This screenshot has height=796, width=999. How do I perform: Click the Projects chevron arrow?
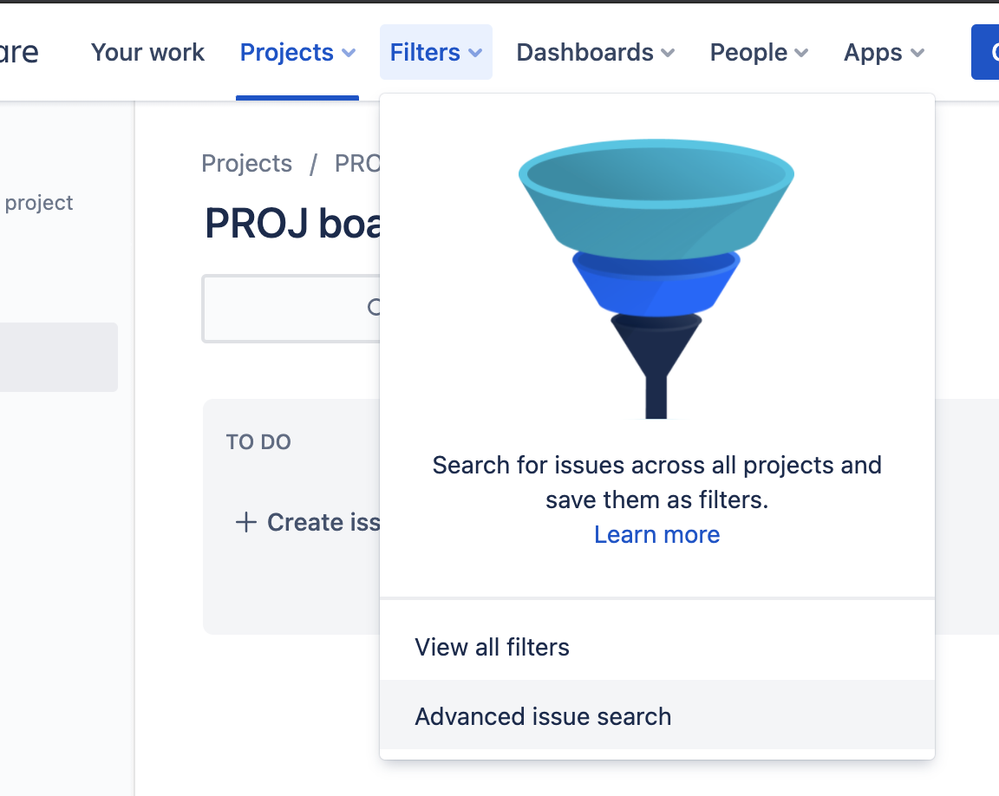pos(349,53)
